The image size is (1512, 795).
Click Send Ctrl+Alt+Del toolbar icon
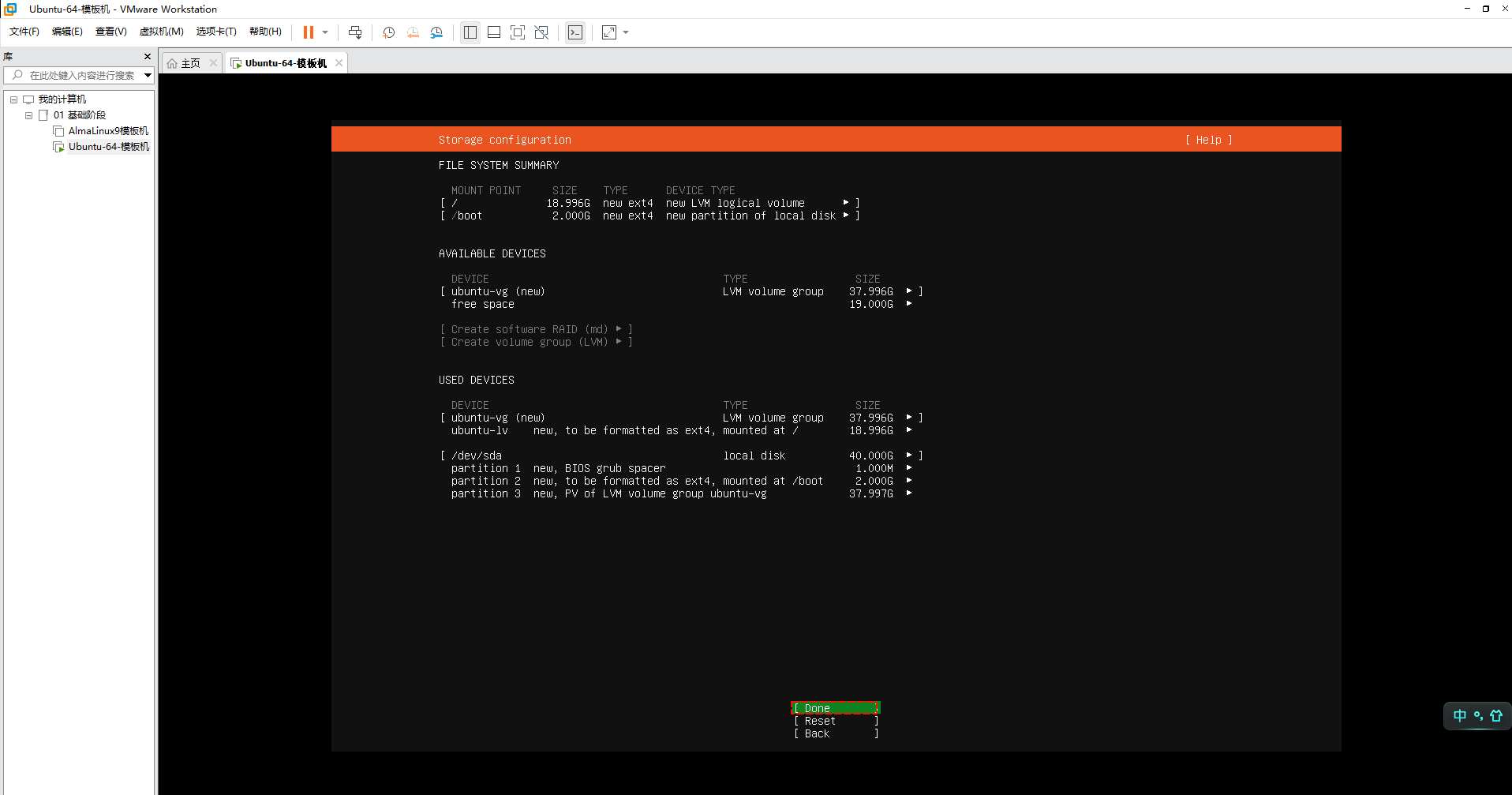tap(355, 32)
